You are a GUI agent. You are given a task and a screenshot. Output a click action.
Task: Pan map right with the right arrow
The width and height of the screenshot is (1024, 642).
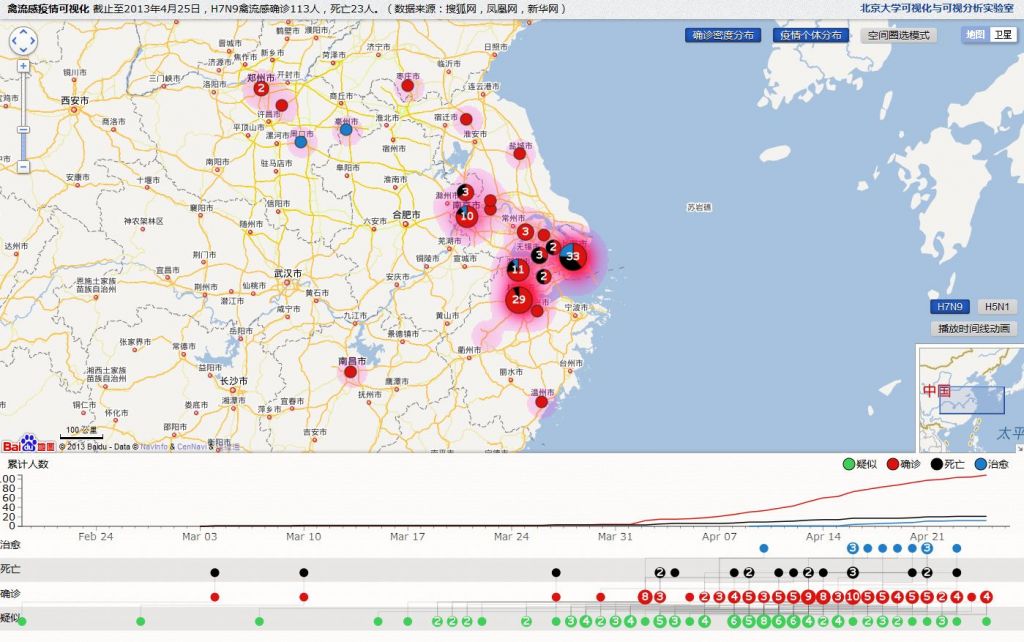click(33, 42)
